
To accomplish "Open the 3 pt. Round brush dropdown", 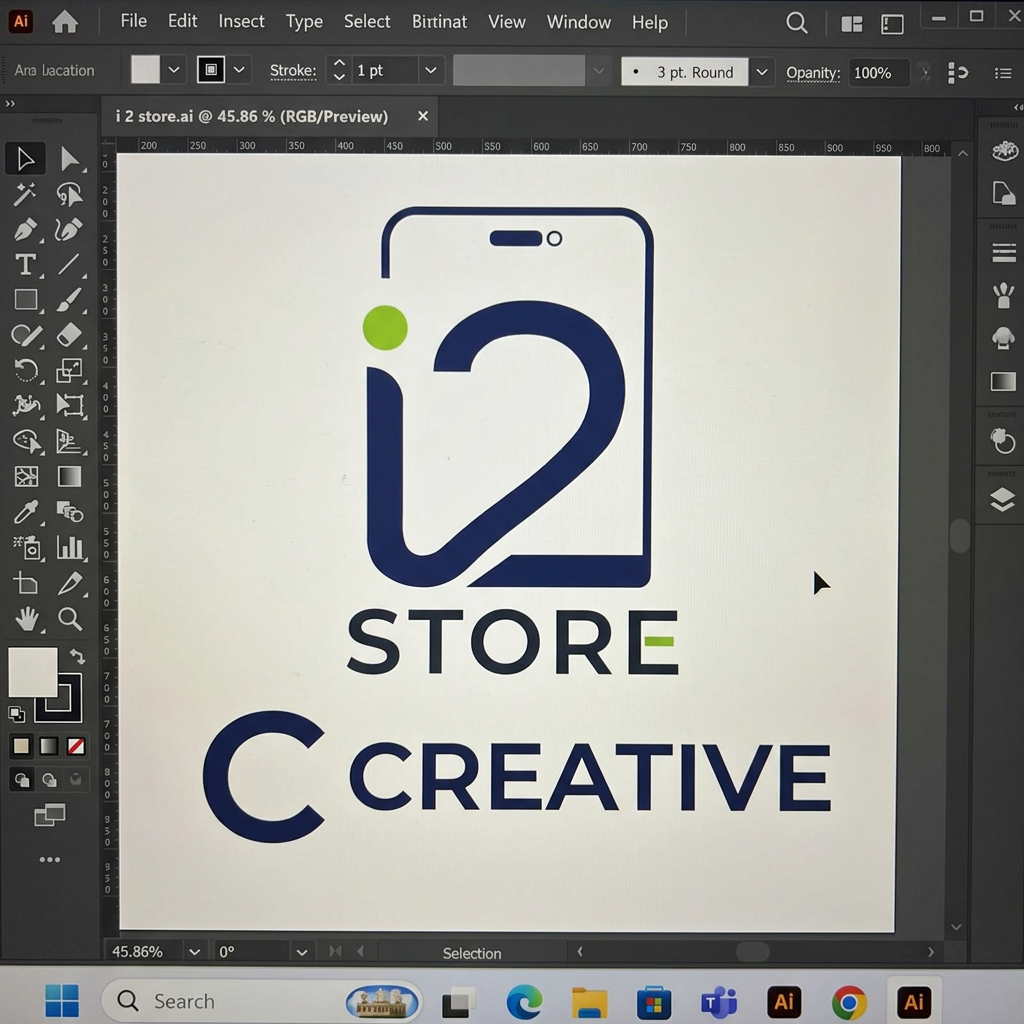I will point(761,72).
